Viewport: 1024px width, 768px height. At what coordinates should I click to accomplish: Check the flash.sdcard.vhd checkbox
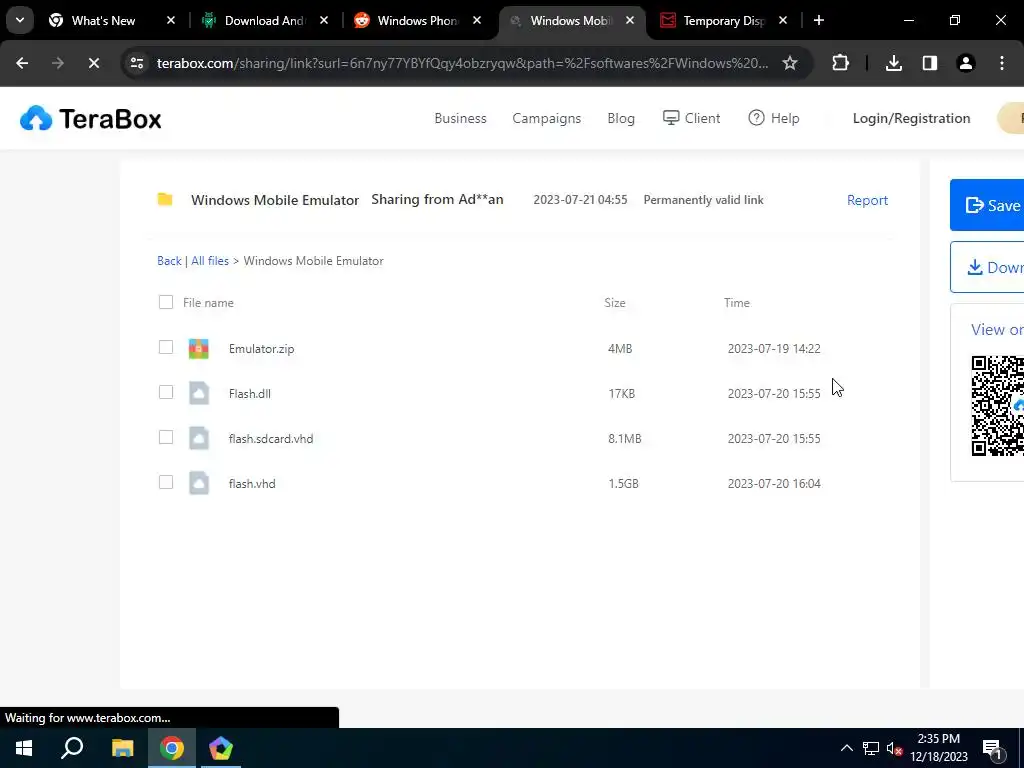pyautogui.click(x=166, y=438)
